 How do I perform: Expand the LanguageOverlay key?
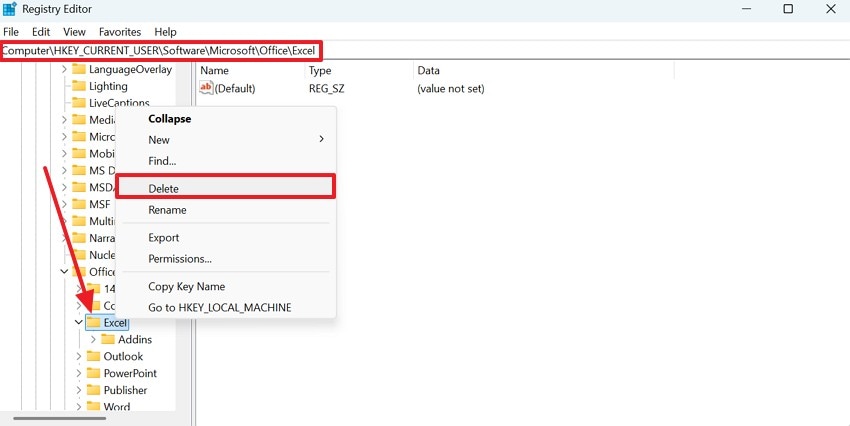click(x=64, y=69)
